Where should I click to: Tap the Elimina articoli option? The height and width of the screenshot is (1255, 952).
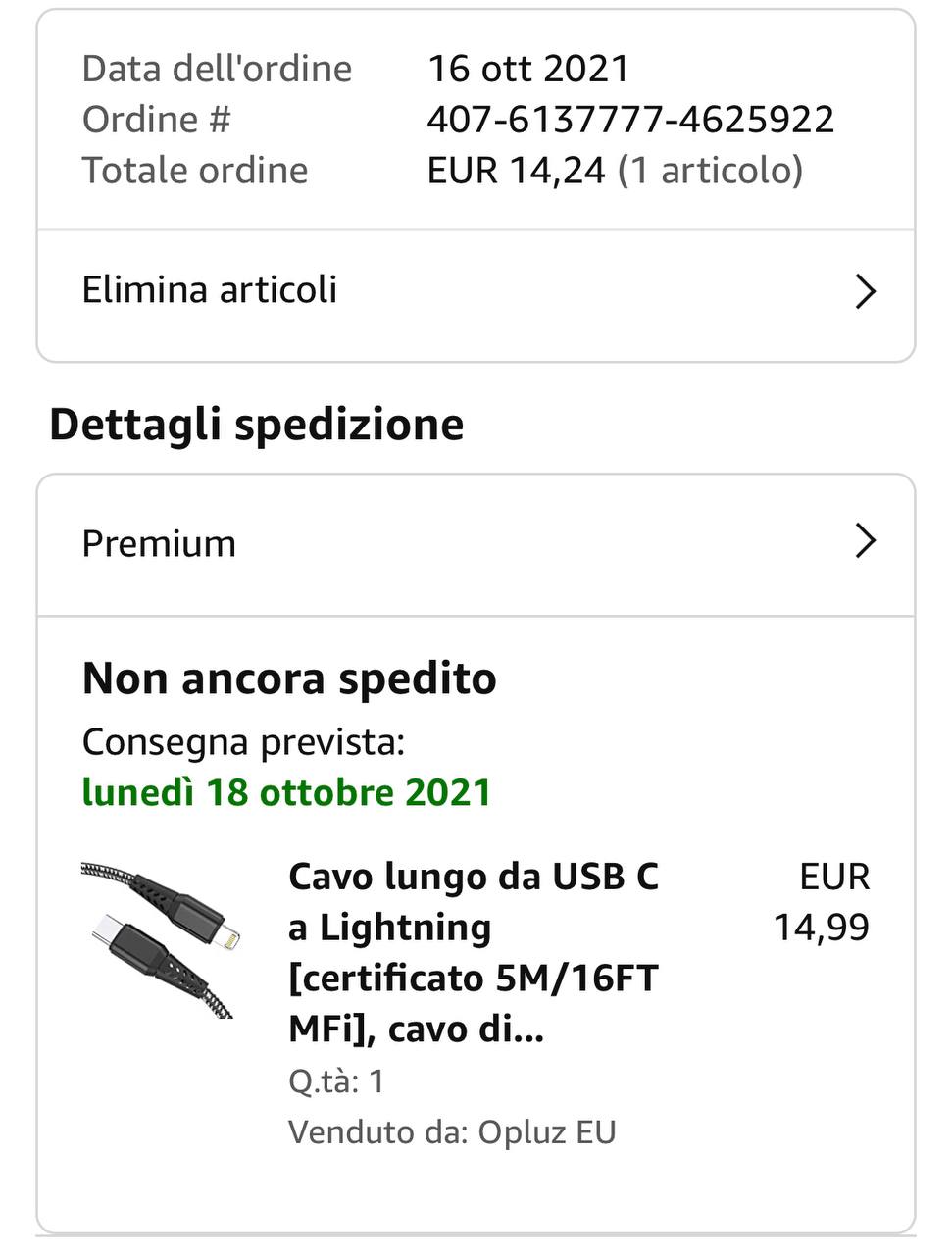[x=210, y=290]
